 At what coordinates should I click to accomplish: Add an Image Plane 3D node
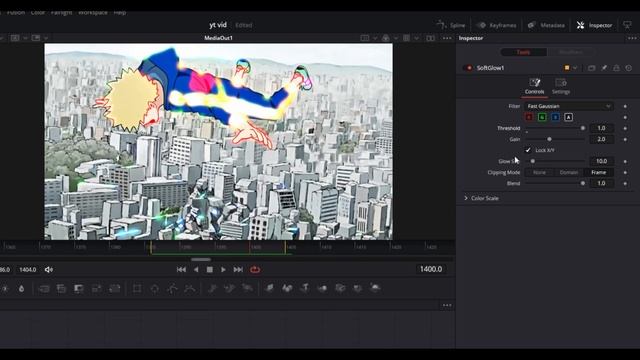(x=270, y=288)
